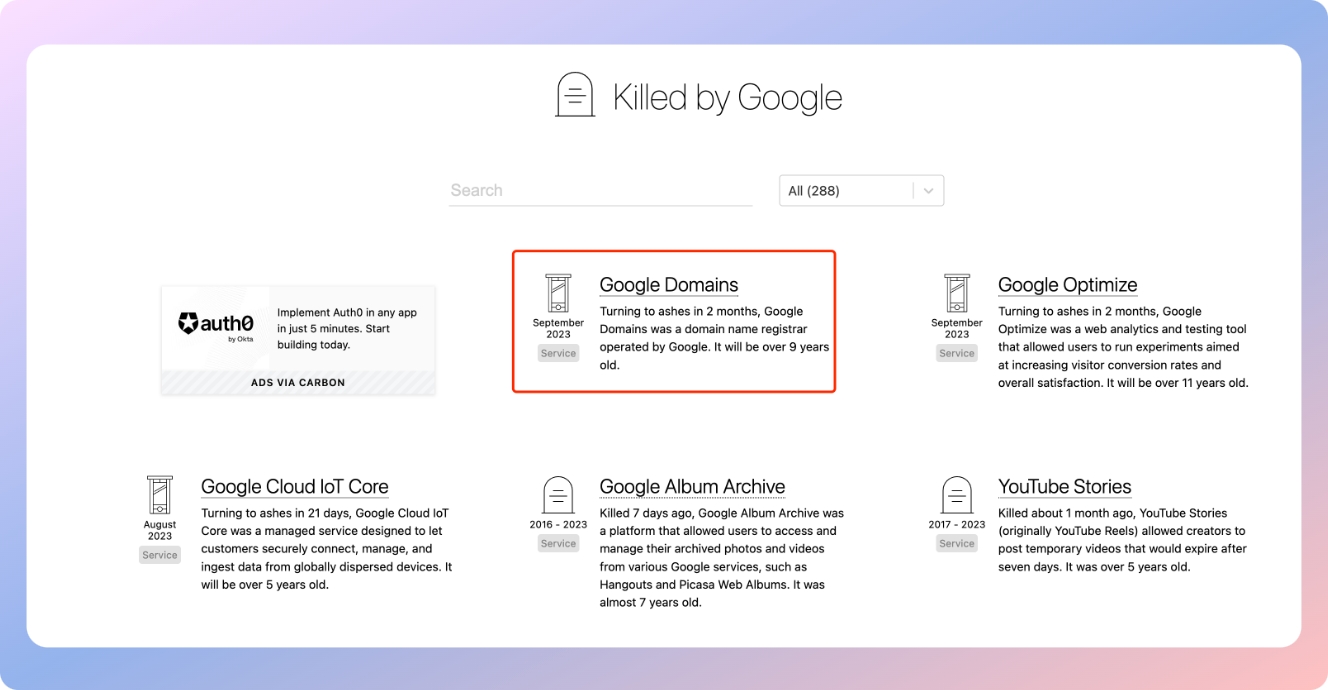The width and height of the screenshot is (1328, 690).
Task: Open the All (288) filter dropdown
Action: coord(845,190)
